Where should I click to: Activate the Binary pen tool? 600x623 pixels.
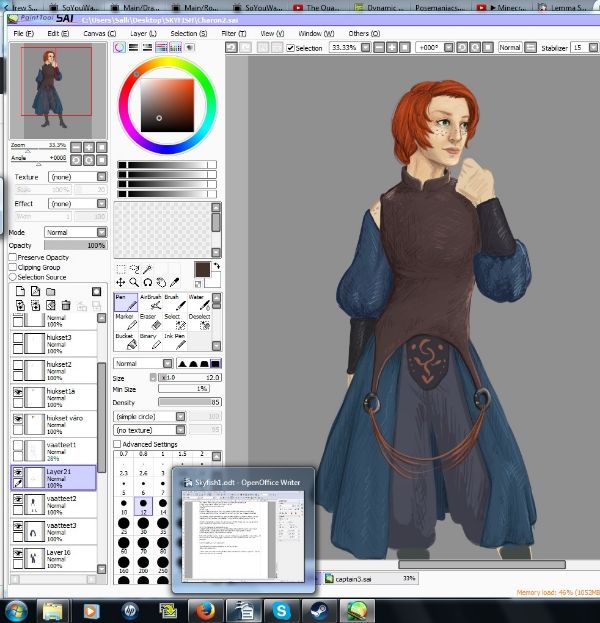(x=150, y=344)
